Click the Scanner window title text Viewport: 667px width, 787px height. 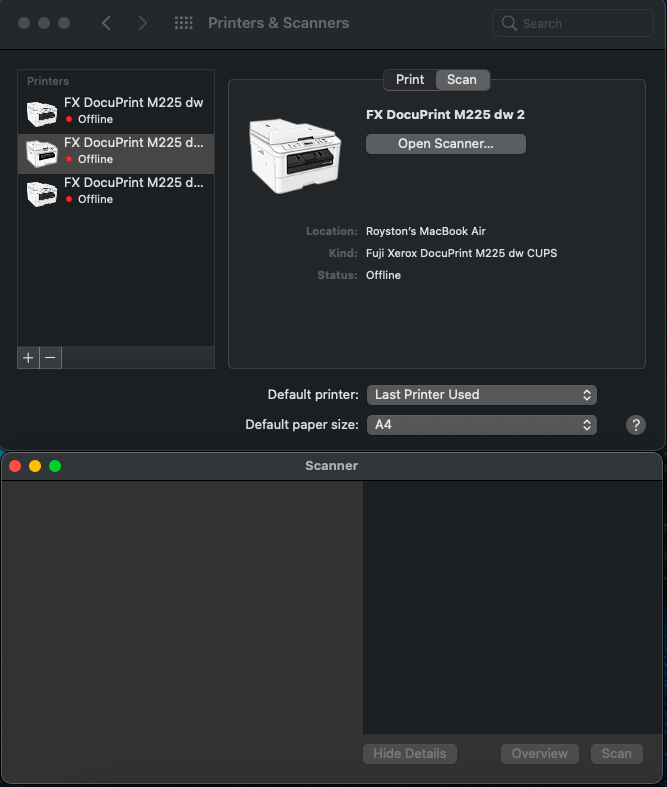pyautogui.click(x=332, y=466)
